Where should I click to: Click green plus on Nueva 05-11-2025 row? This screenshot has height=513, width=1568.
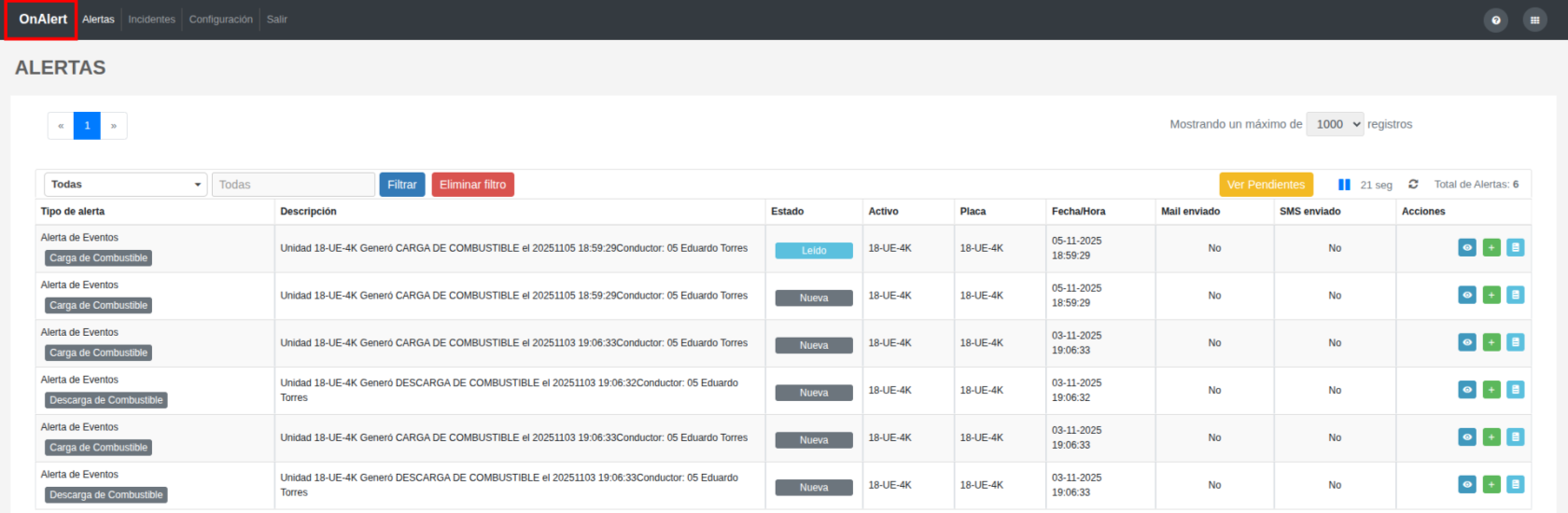tap(1491, 296)
